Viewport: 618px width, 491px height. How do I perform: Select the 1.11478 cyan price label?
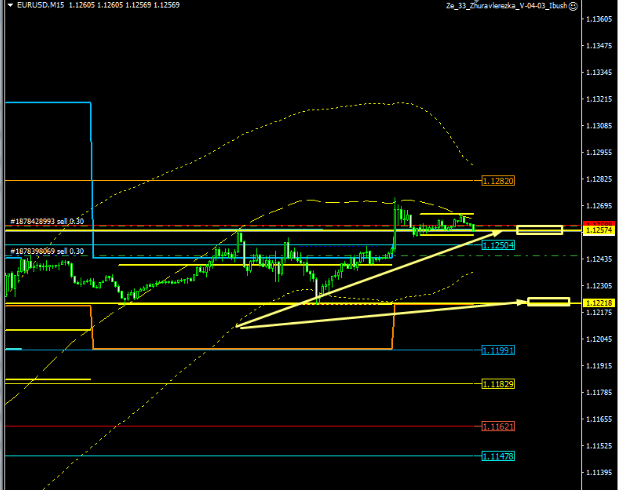click(497, 456)
